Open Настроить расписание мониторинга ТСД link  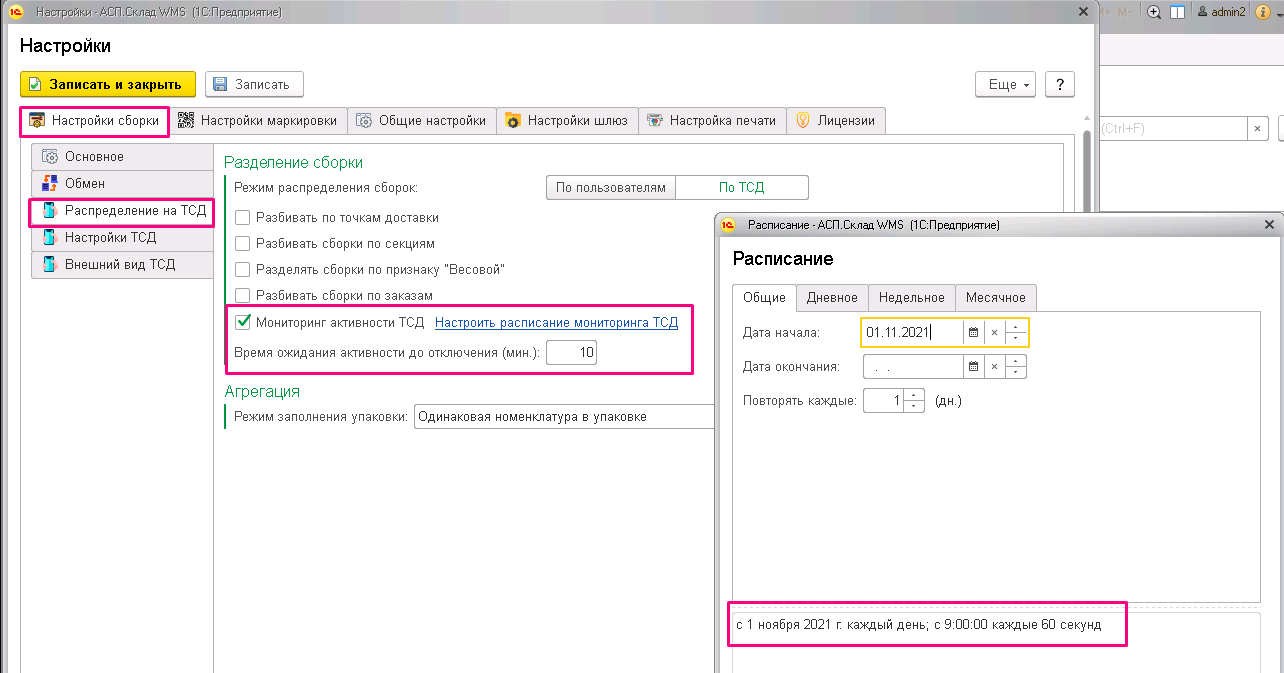[557, 322]
